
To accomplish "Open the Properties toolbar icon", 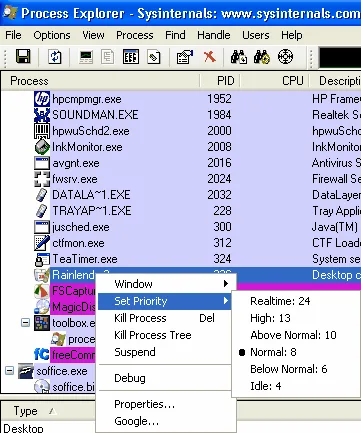I will pos(185,57).
